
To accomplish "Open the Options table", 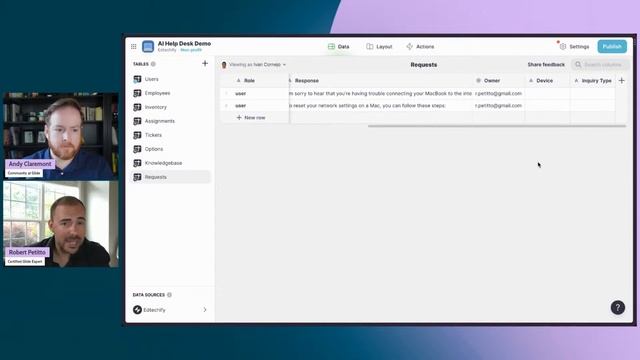I will (171, 149).
